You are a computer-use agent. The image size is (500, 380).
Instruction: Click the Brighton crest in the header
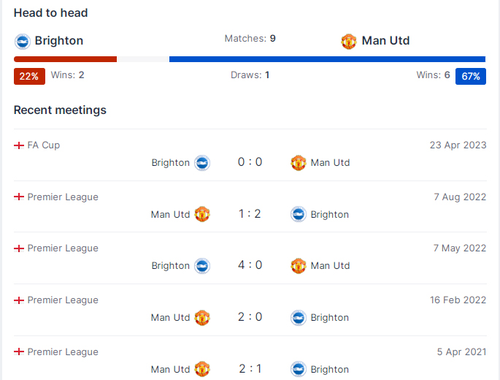(22, 42)
